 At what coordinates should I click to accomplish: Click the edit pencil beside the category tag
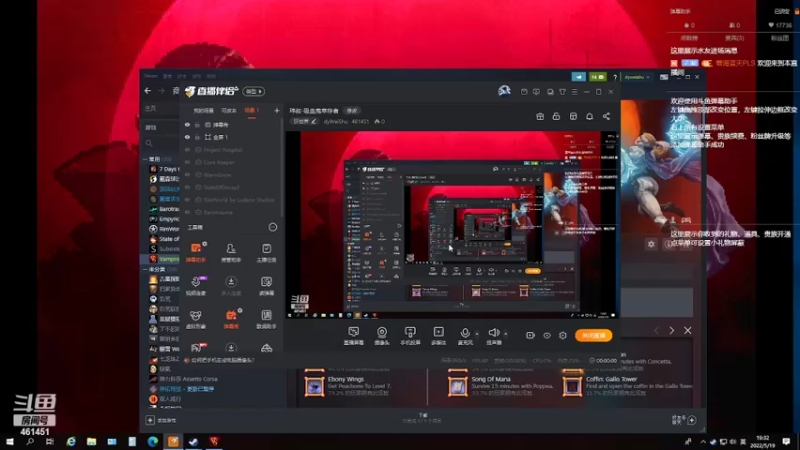click(x=313, y=121)
